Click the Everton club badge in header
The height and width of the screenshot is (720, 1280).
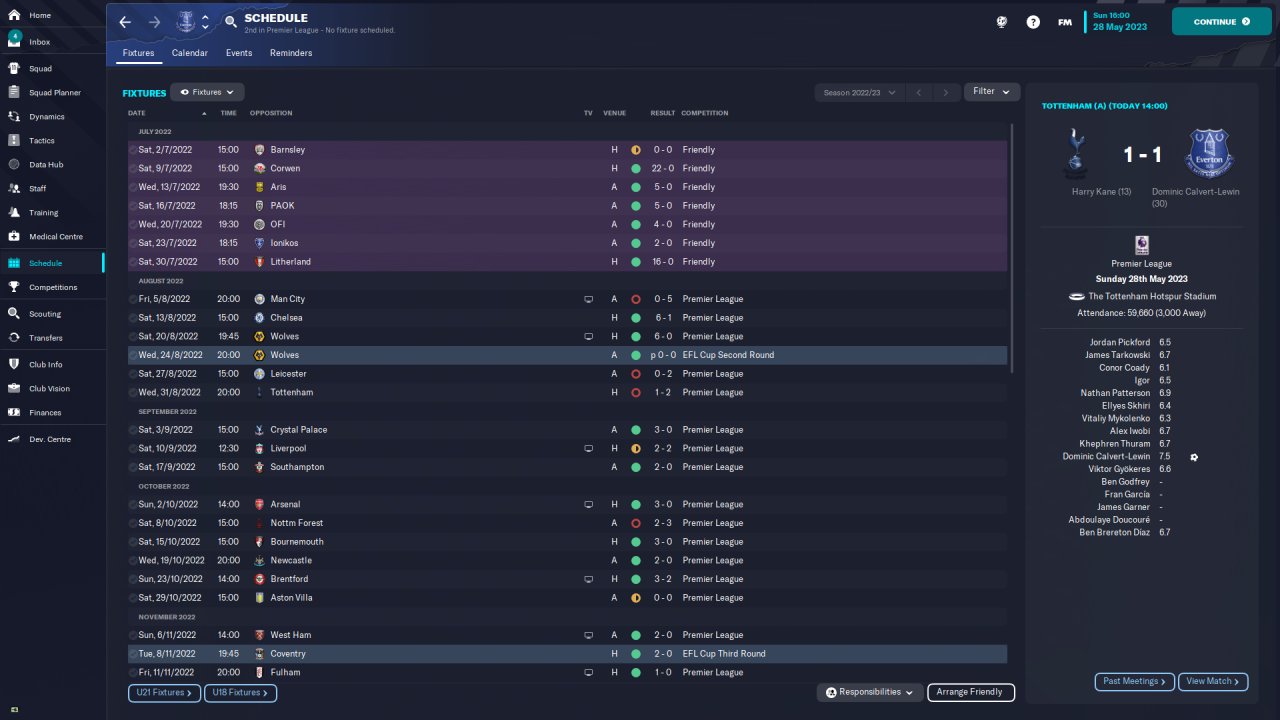186,21
